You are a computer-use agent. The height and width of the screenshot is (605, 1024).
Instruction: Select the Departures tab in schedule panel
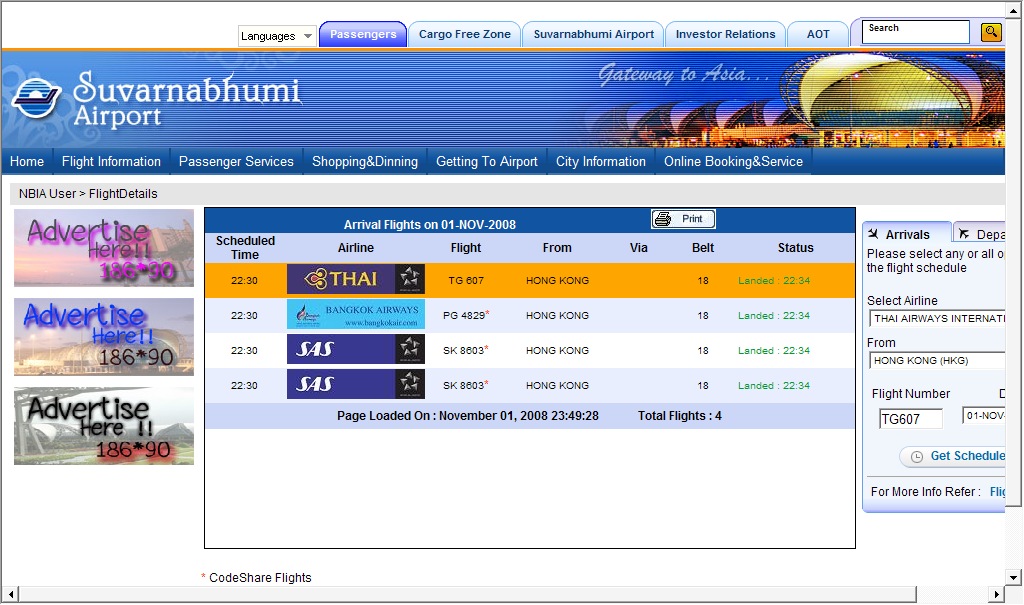[x=980, y=234]
